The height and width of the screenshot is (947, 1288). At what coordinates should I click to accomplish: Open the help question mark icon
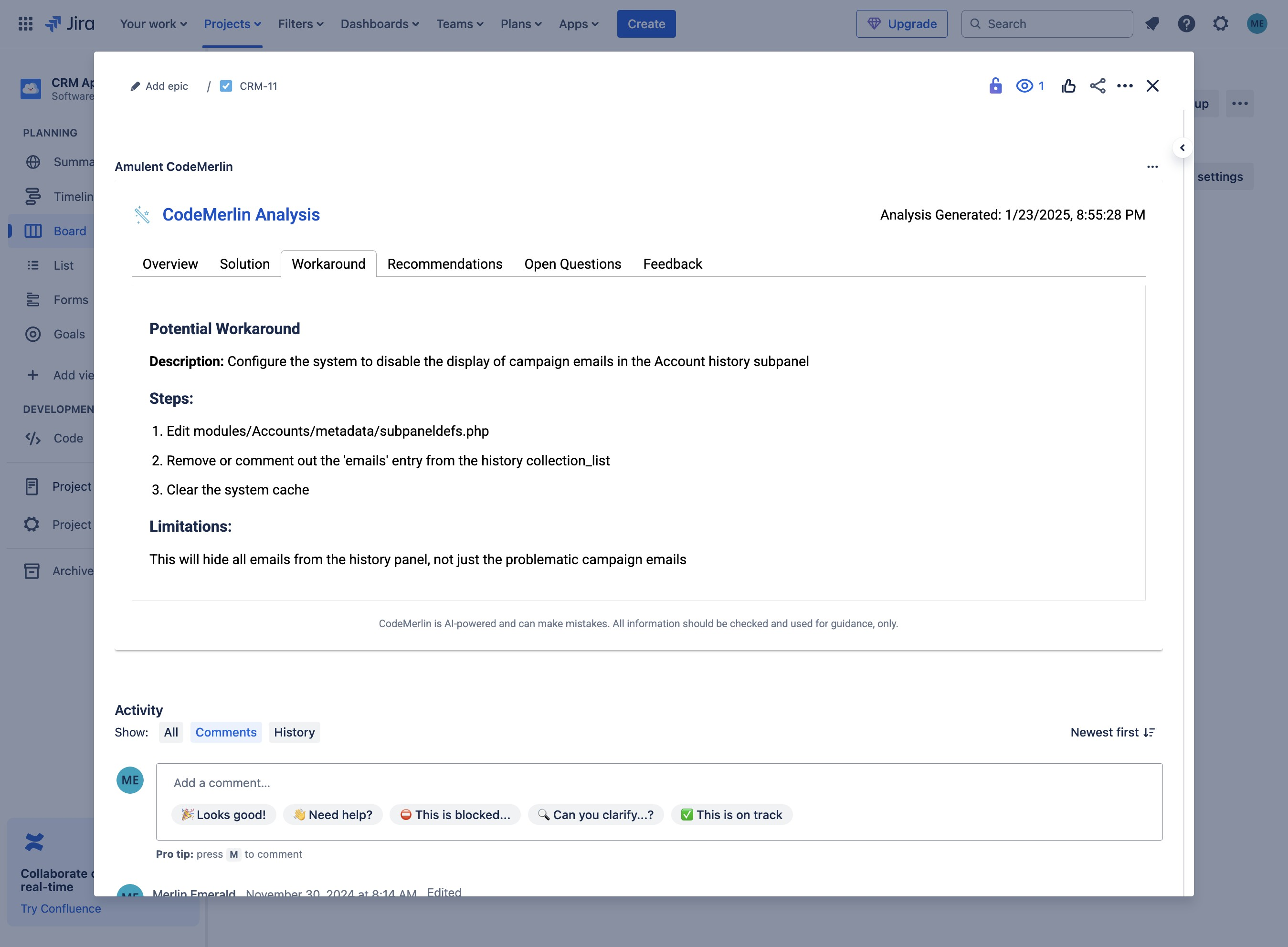[x=1186, y=23]
